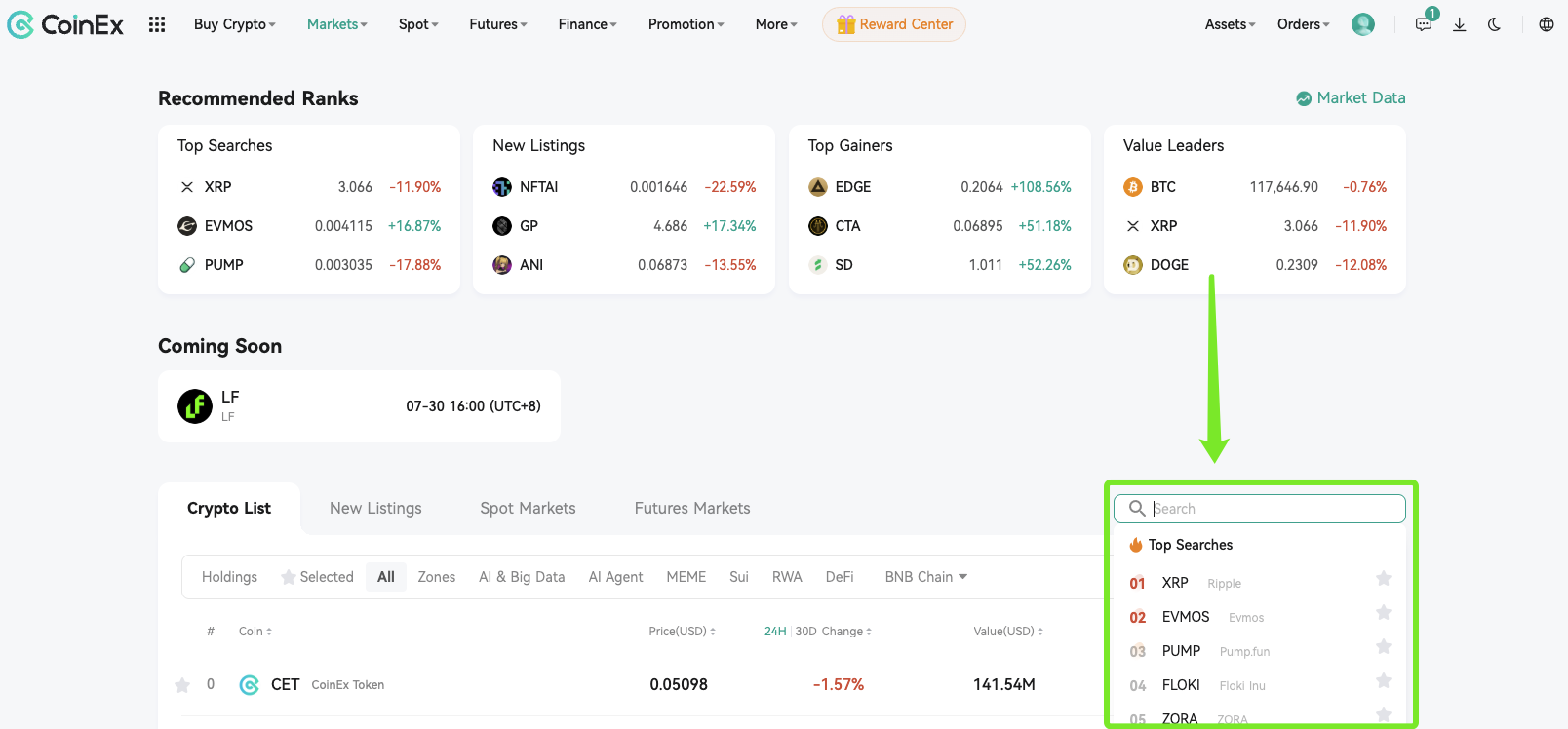Image resolution: width=1568 pixels, height=729 pixels.
Task: Select the RWA filter
Action: [787, 577]
